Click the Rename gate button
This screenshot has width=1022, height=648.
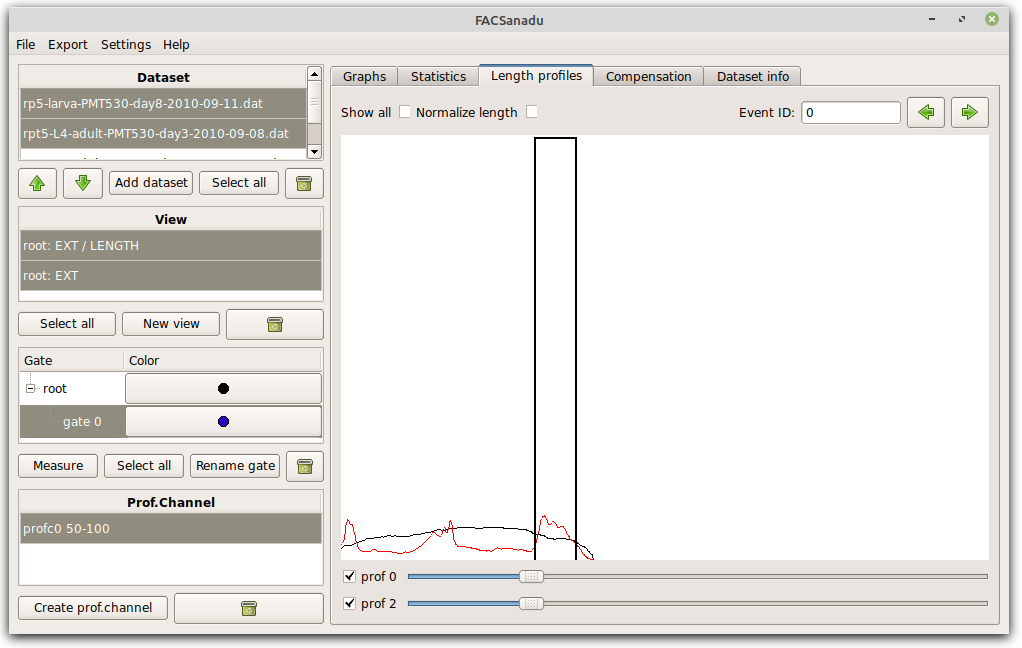tap(235, 465)
